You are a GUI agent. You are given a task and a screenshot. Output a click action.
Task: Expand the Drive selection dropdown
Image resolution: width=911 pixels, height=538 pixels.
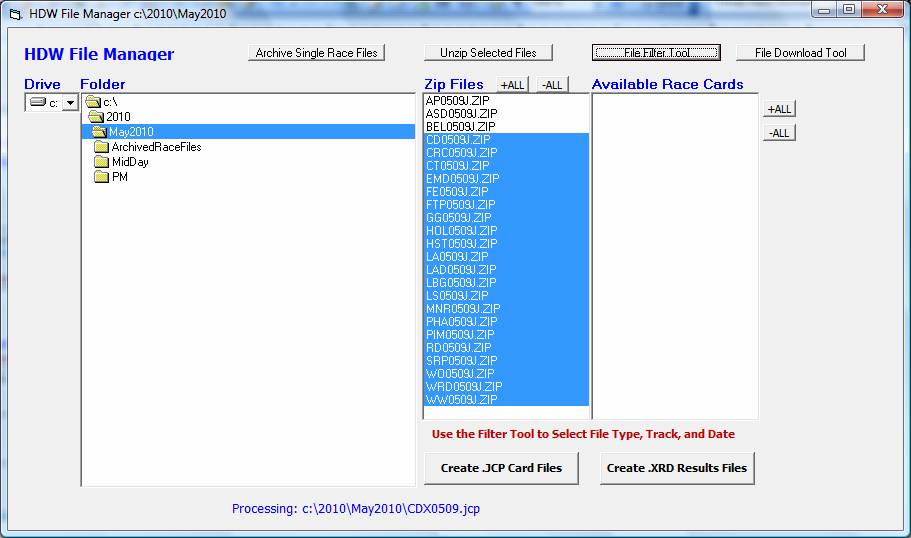70,103
